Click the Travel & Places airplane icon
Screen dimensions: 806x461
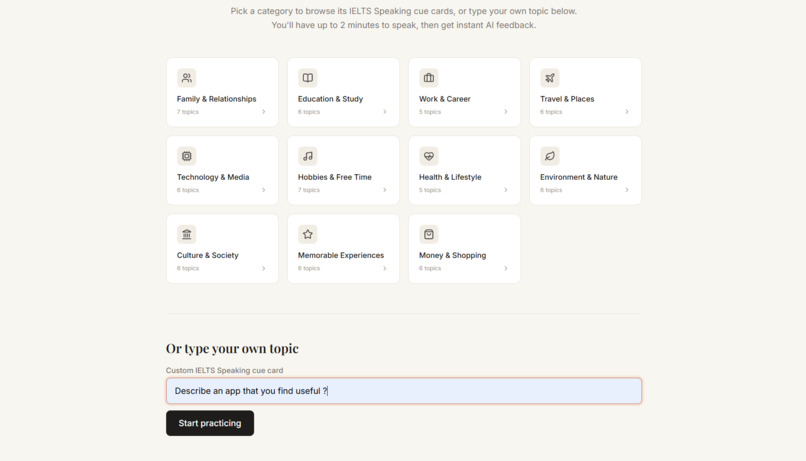pyautogui.click(x=549, y=78)
